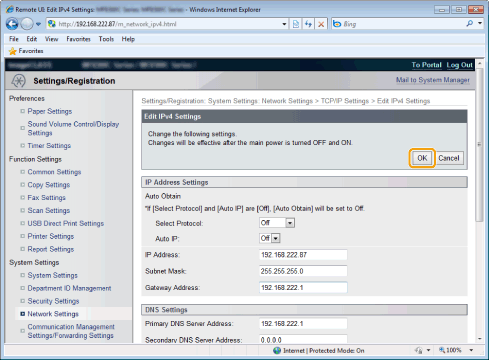Image resolution: width=489 pixels, height=360 pixels.
Task: Open the File menu
Action: pyautogui.click(x=14, y=39)
